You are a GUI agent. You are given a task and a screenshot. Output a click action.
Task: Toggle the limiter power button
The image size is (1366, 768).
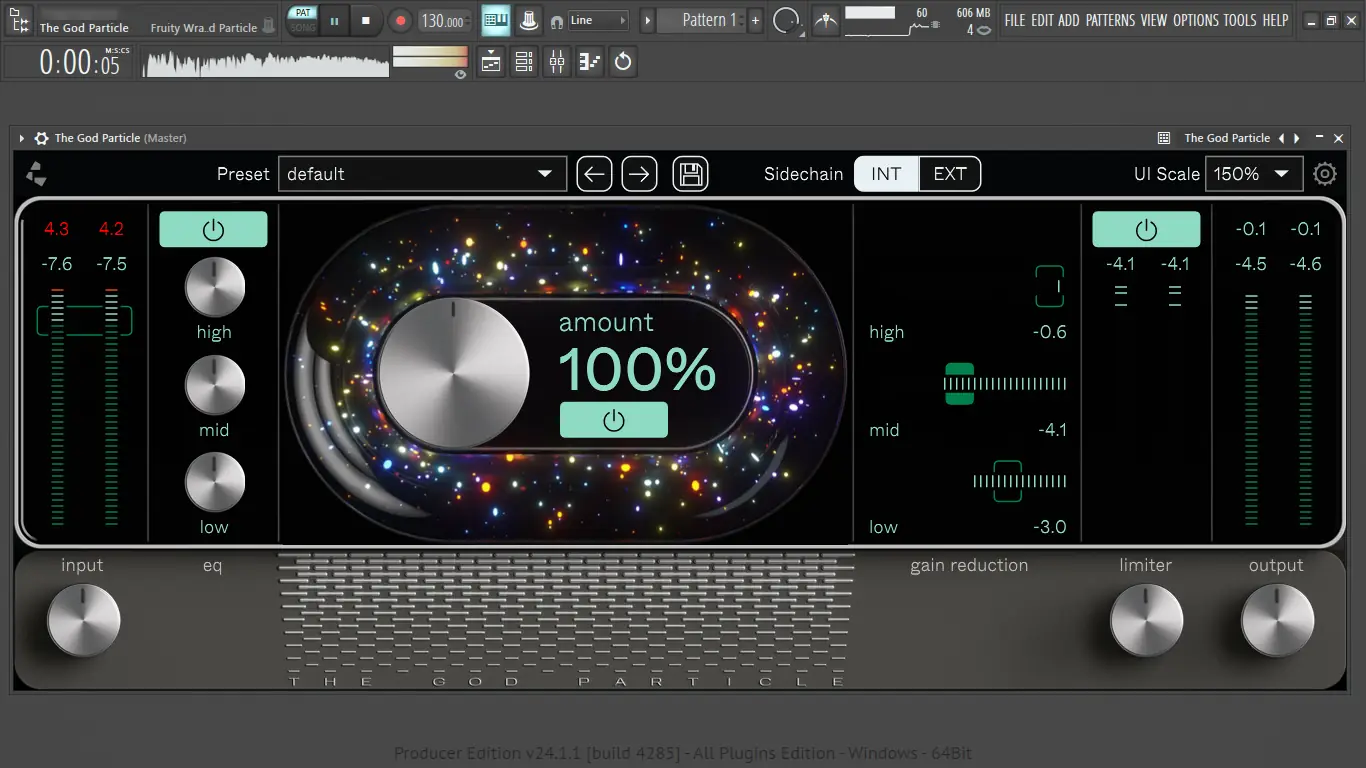point(1146,229)
